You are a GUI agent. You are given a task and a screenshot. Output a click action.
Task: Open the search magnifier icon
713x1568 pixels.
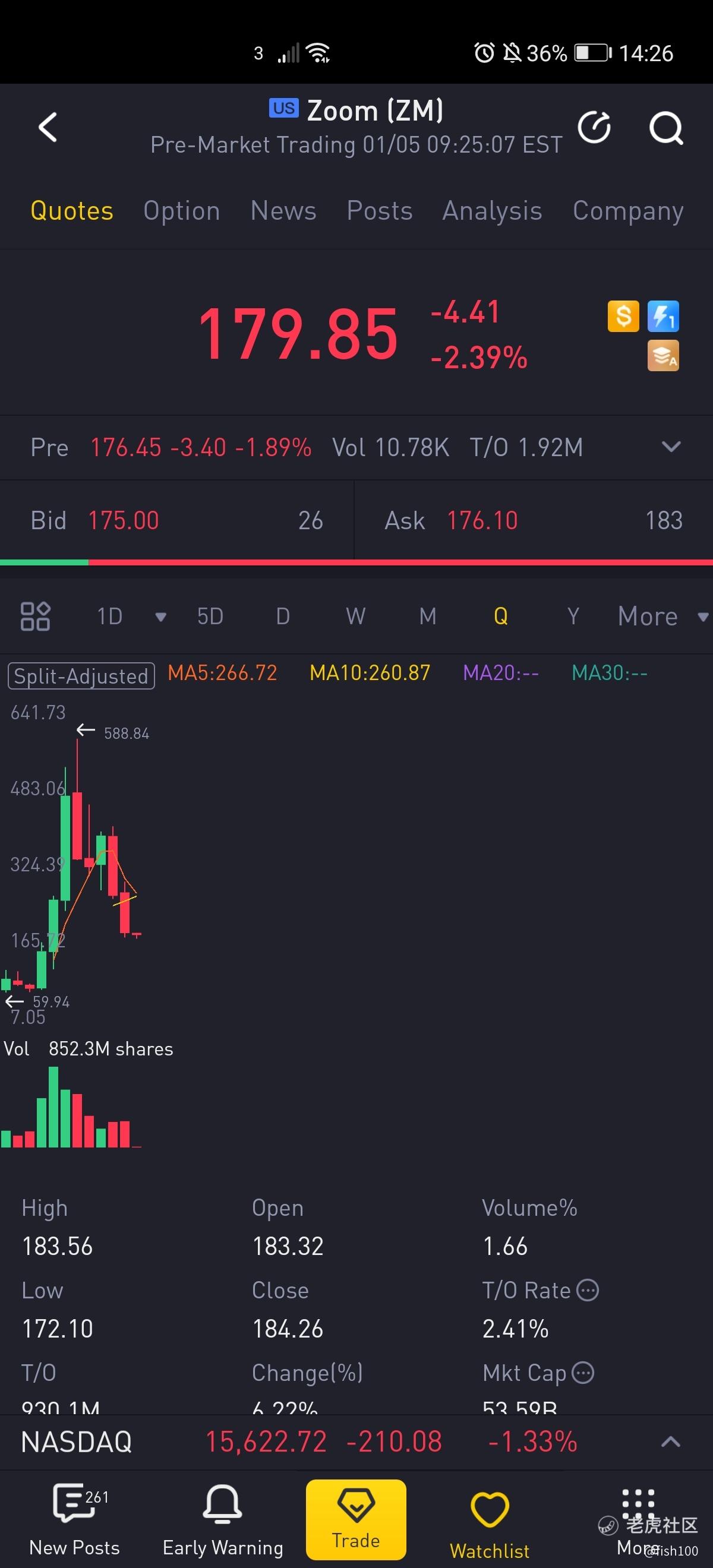point(665,127)
